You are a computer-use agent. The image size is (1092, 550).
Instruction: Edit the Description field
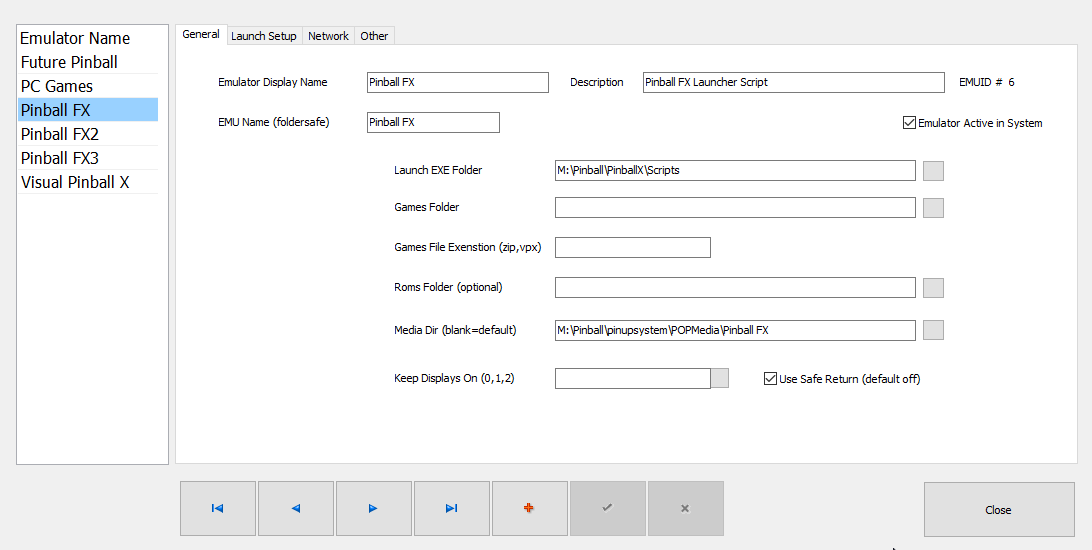point(793,82)
